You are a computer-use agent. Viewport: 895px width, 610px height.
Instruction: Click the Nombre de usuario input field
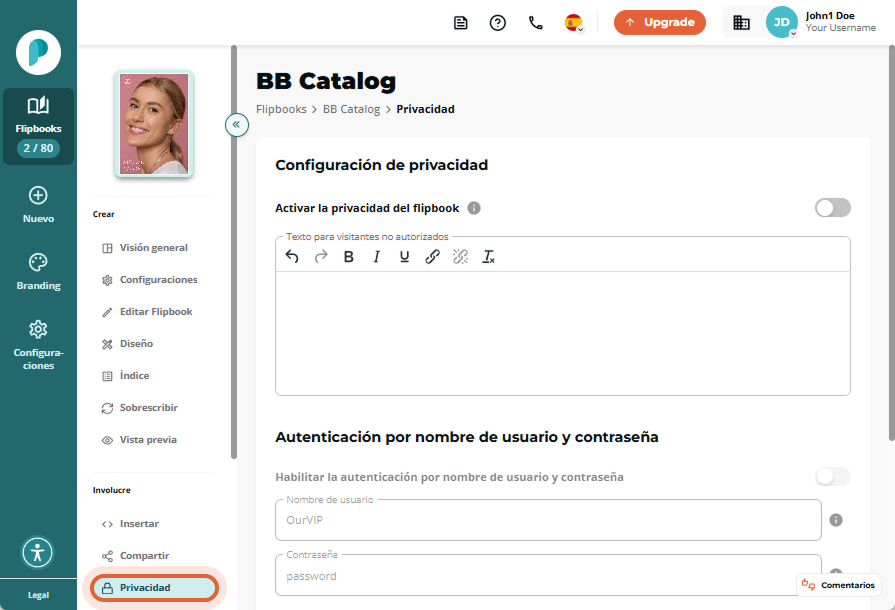(x=548, y=520)
